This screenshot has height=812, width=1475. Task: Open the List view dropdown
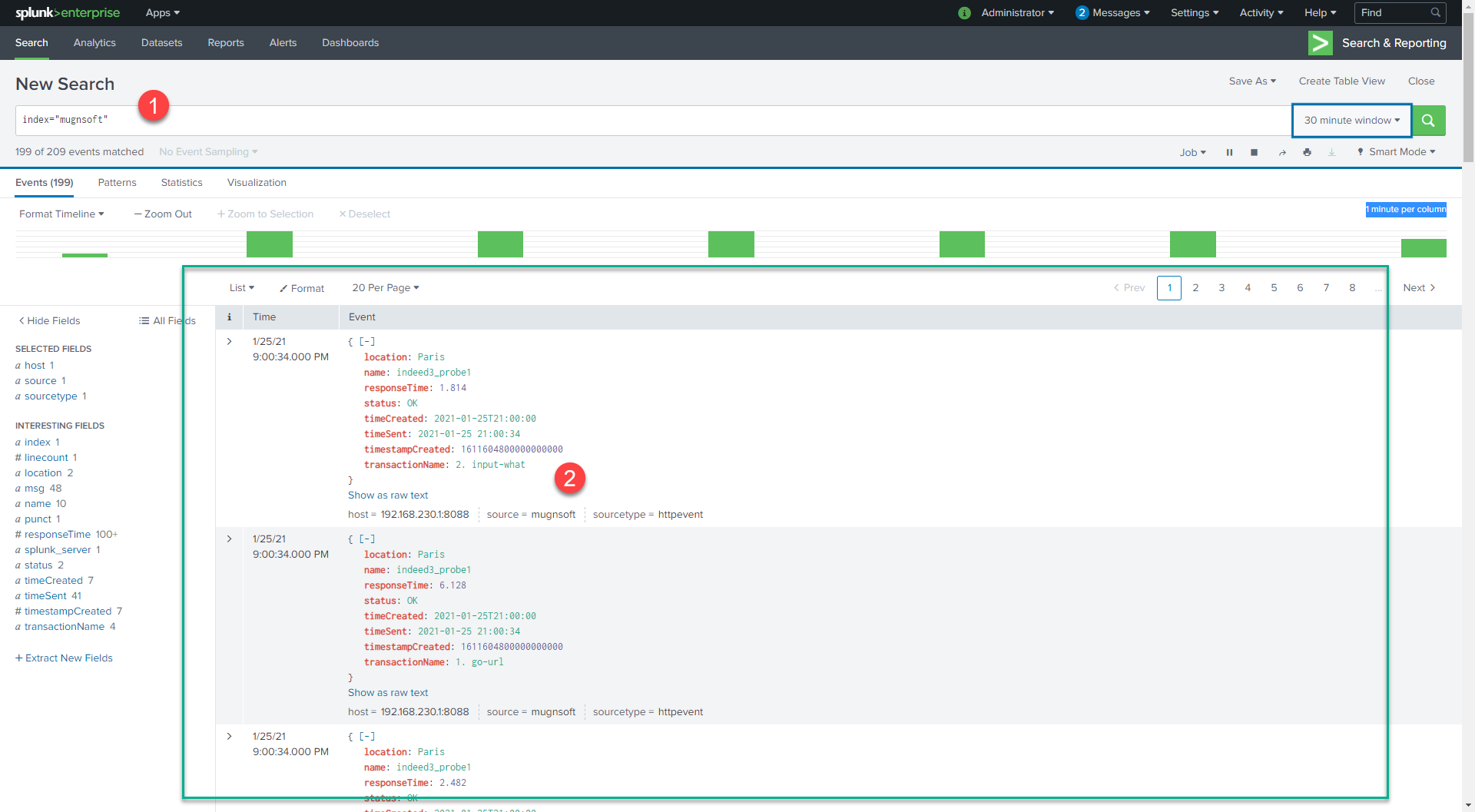(242, 288)
